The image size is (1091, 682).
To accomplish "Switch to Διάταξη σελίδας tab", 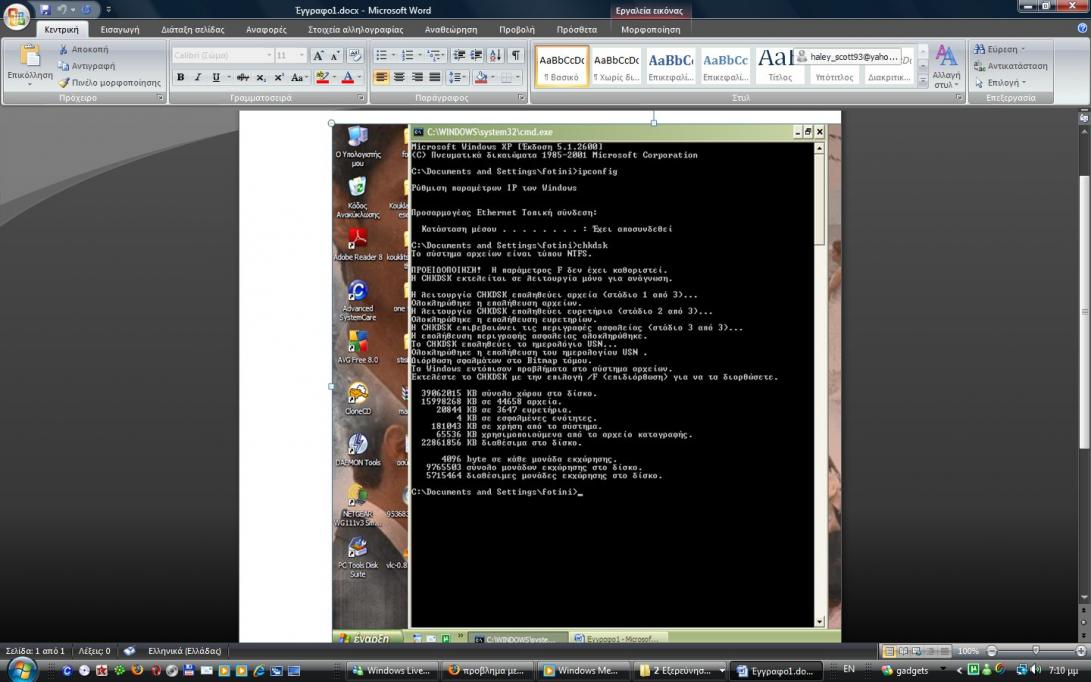I will click(x=193, y=29).
